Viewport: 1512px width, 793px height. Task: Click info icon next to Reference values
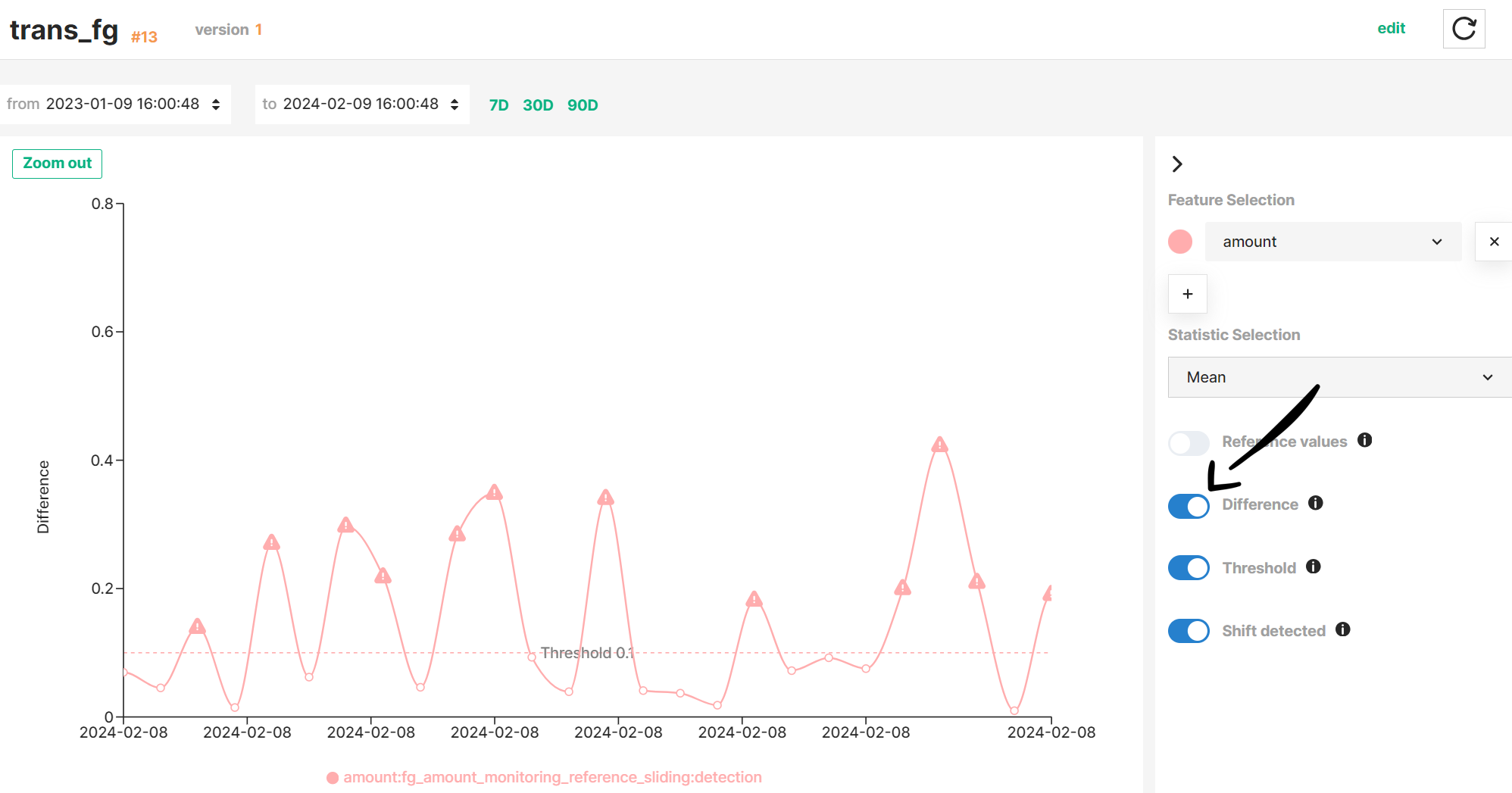click(x=1364, y=440)
